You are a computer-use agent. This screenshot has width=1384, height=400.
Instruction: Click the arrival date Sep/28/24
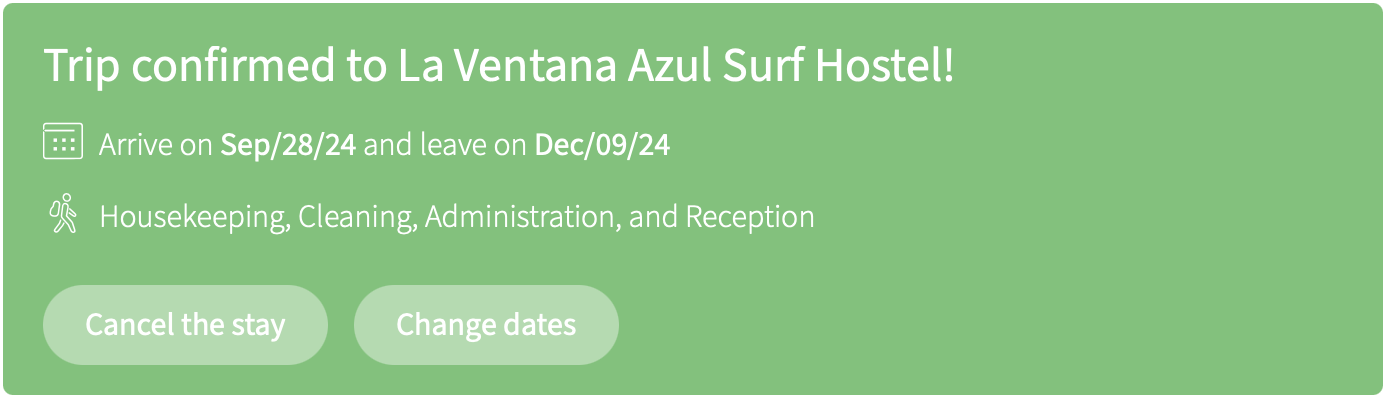coord(288,146)
